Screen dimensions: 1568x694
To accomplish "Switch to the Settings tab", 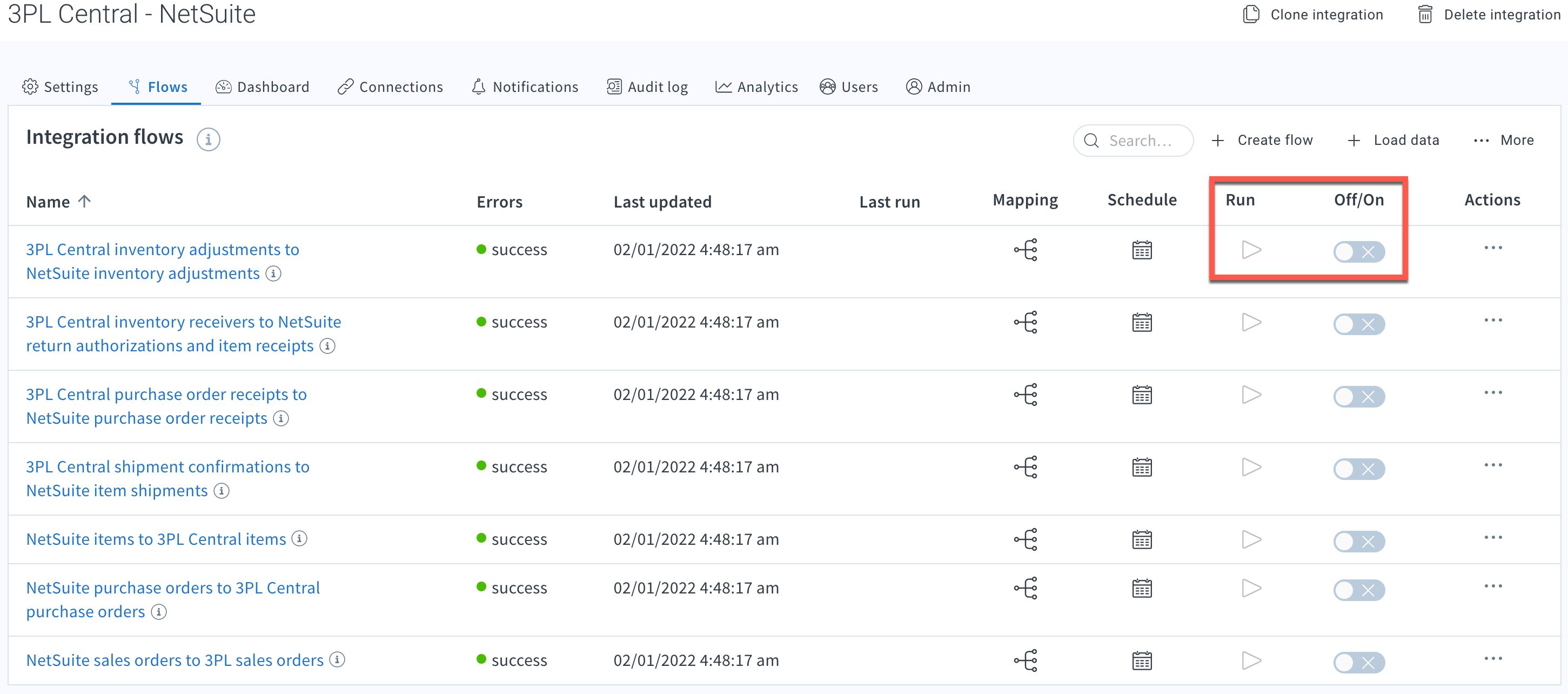I will coord(59,87).
